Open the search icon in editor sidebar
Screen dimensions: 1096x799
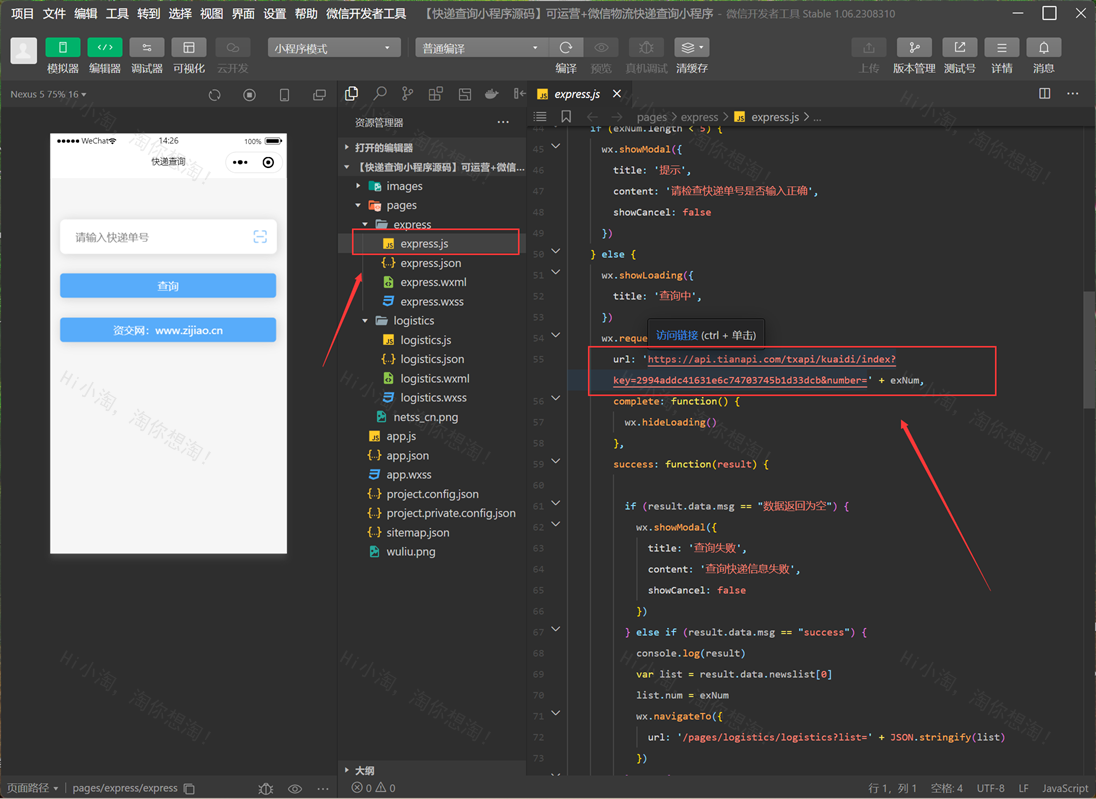pos(380,94)
